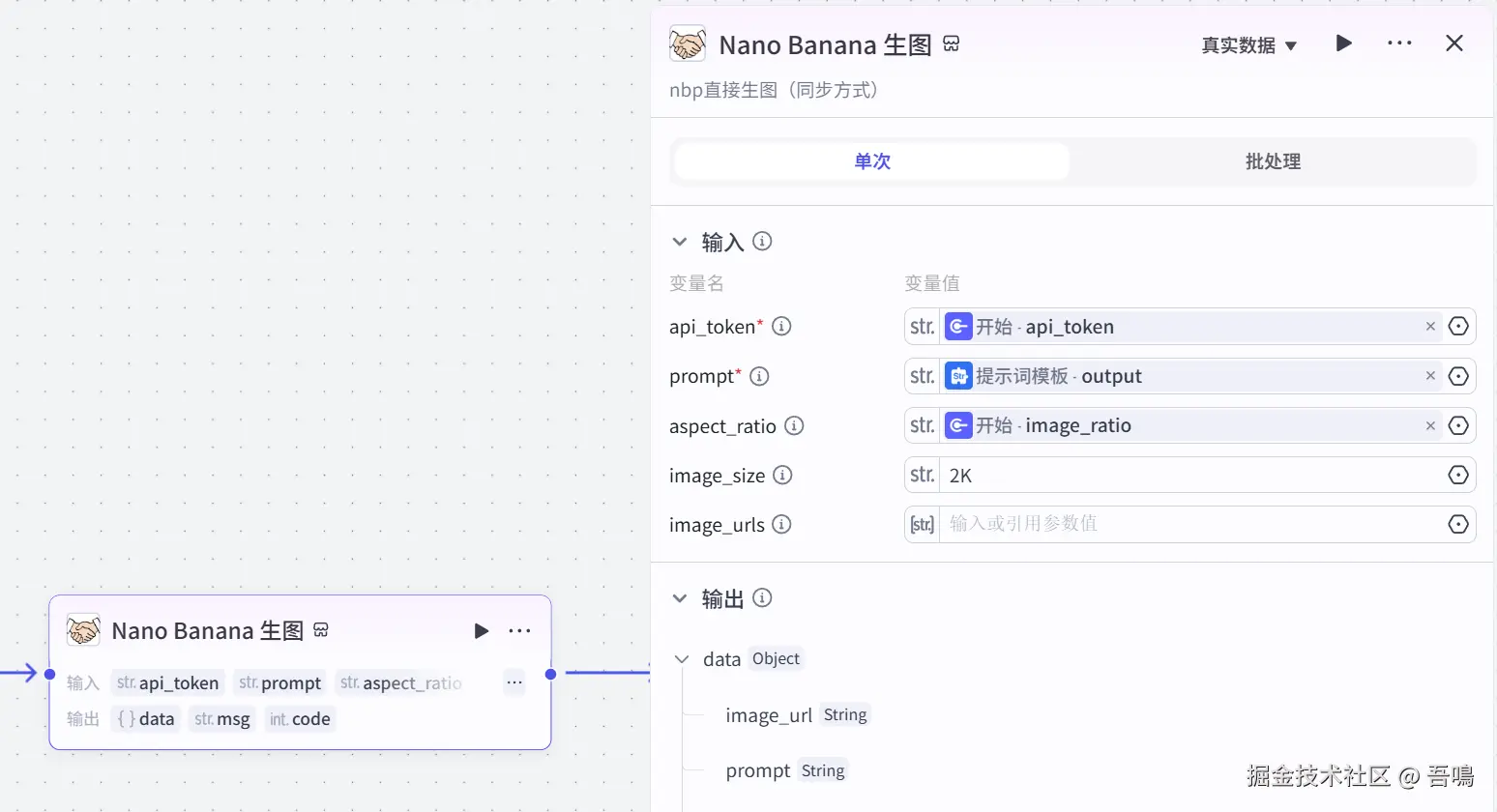Open variable picker for api_token row

click(x=1458, y=327)
